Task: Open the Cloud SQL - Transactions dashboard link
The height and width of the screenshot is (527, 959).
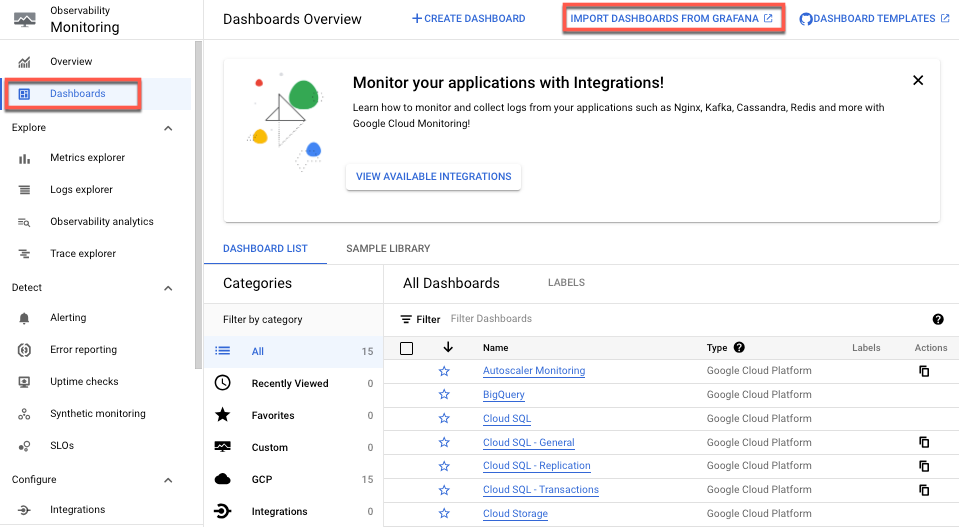Action: (540, 490)
